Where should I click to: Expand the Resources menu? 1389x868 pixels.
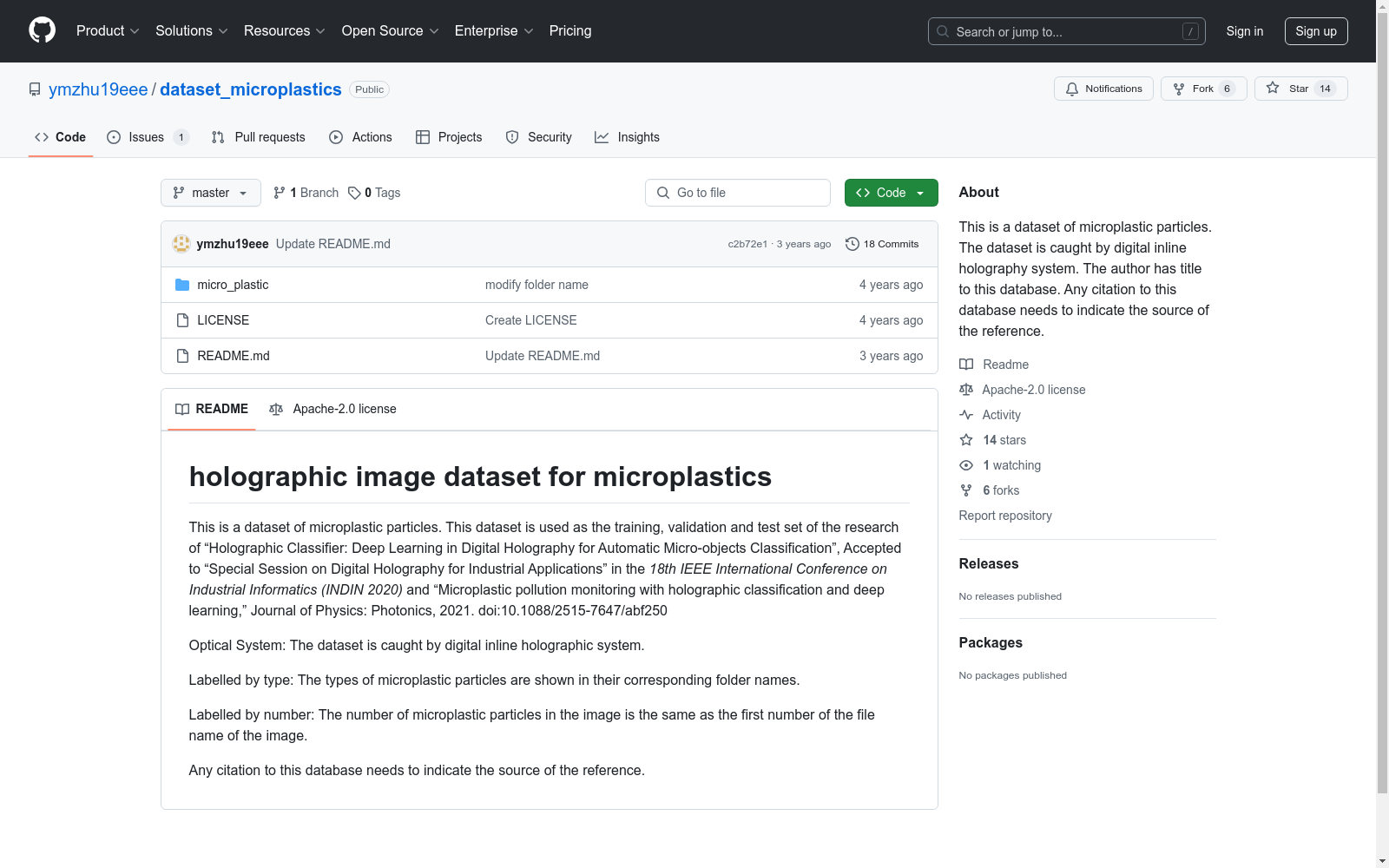(285, 30)
